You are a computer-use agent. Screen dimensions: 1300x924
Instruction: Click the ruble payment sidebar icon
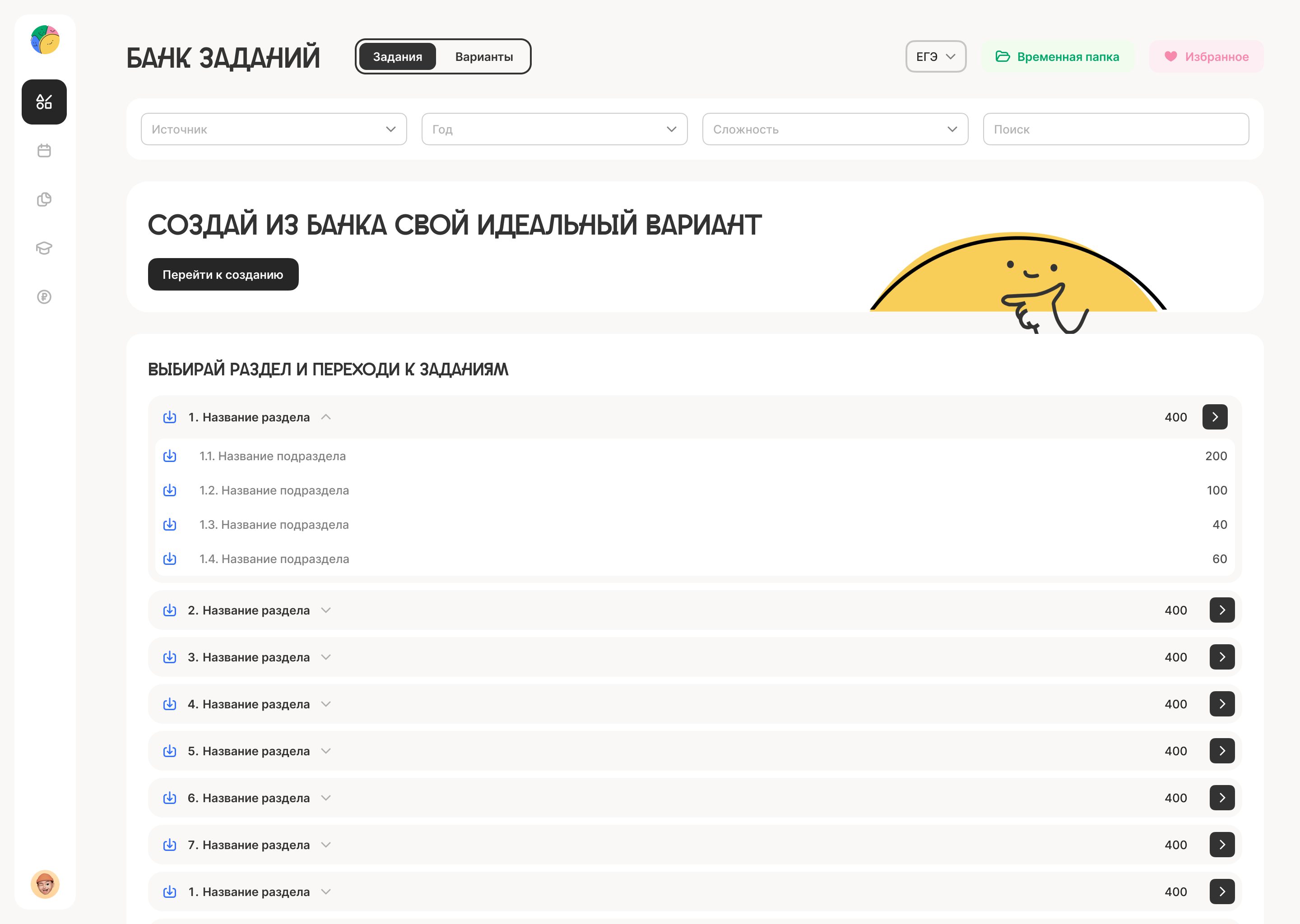tap(44, 297)
